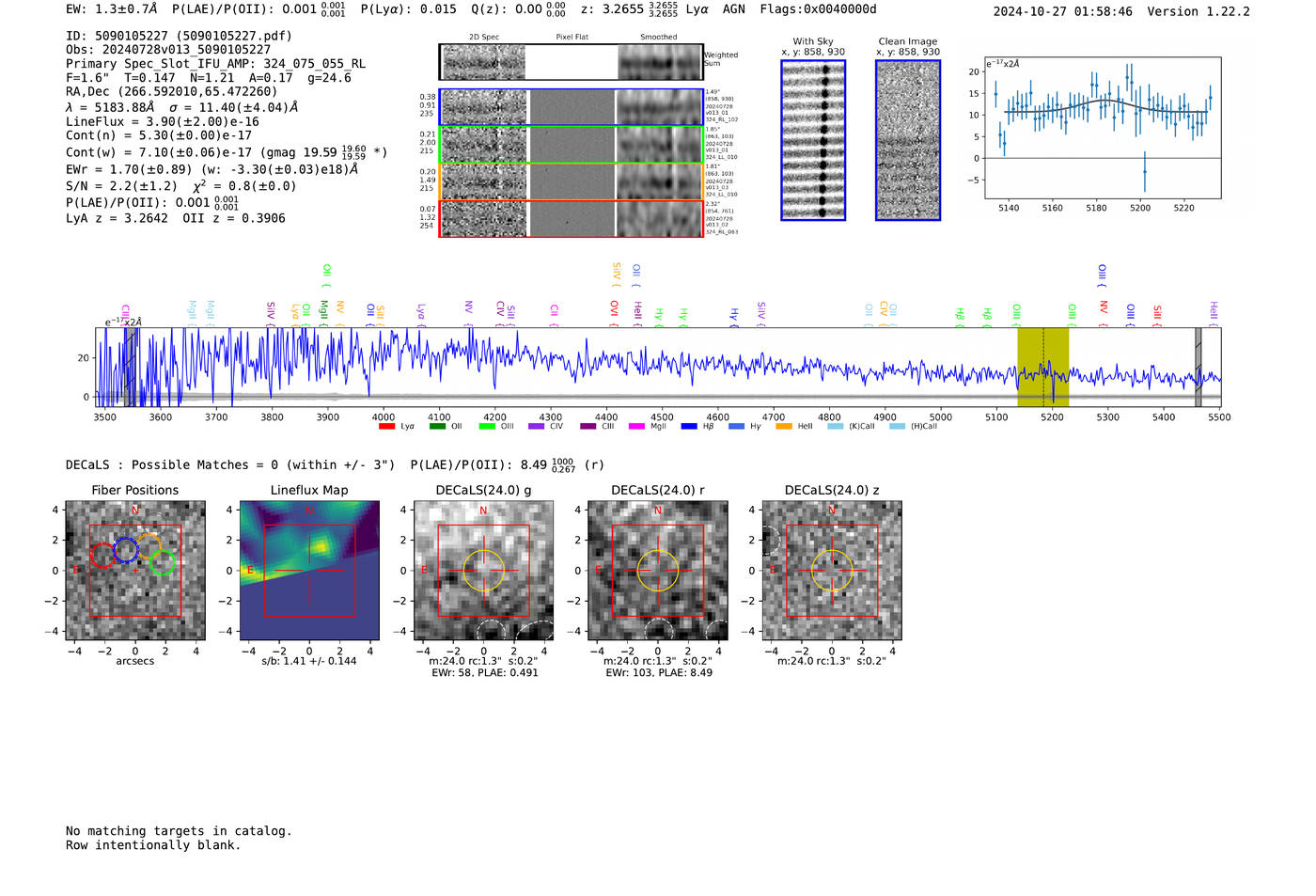Click the S/N = 2.2(±1.2) text
This screenshot has height=896, width=1316.
[x=121, y=186]
